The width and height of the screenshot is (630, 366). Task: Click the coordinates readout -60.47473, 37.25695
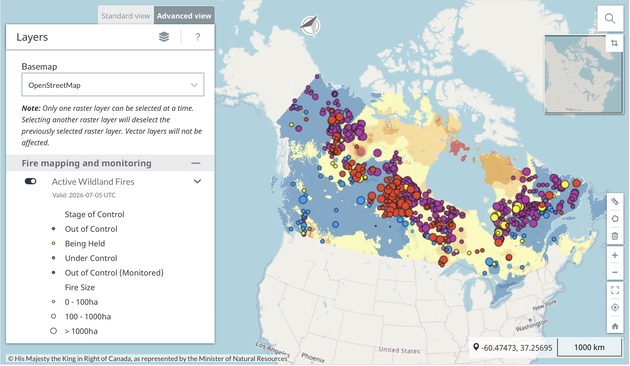point(516,348)
